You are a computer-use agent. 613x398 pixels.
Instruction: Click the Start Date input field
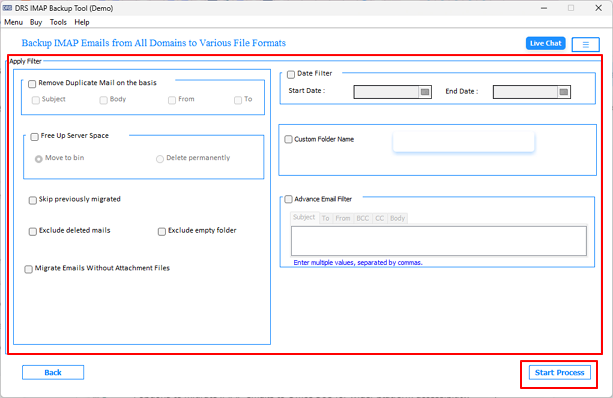click(387, 92)
